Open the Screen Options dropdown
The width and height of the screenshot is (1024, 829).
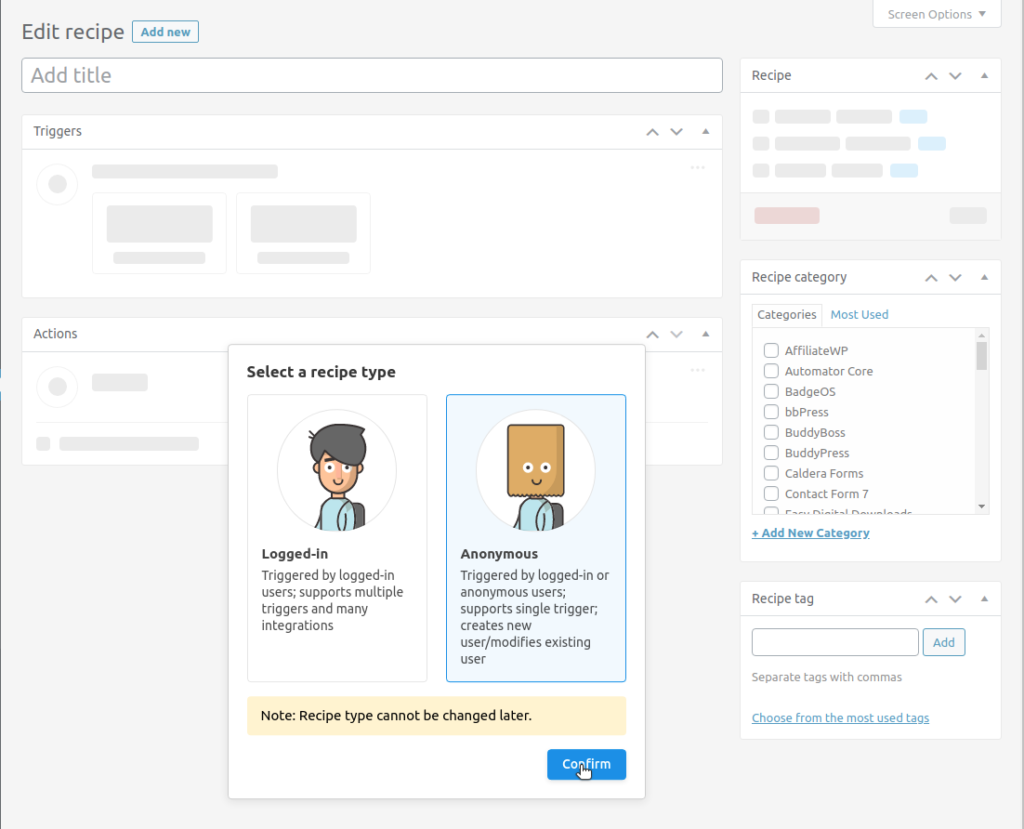tap(935, 14)
